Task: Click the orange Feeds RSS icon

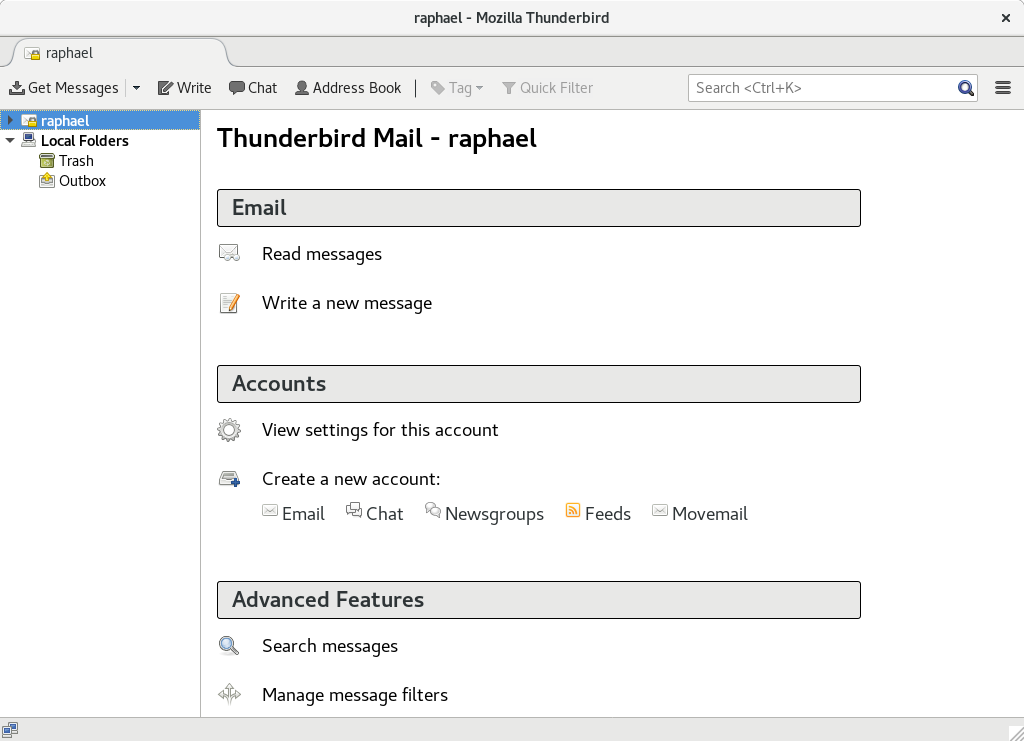Action: [573, 511]
